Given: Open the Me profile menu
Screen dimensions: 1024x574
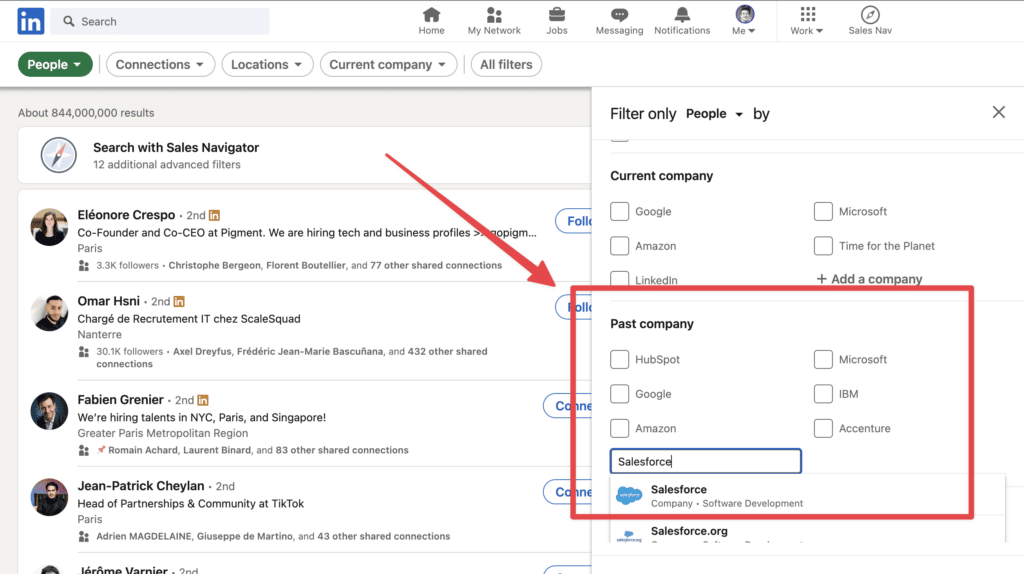Looking at the screenshot, I should pos(744,21).
